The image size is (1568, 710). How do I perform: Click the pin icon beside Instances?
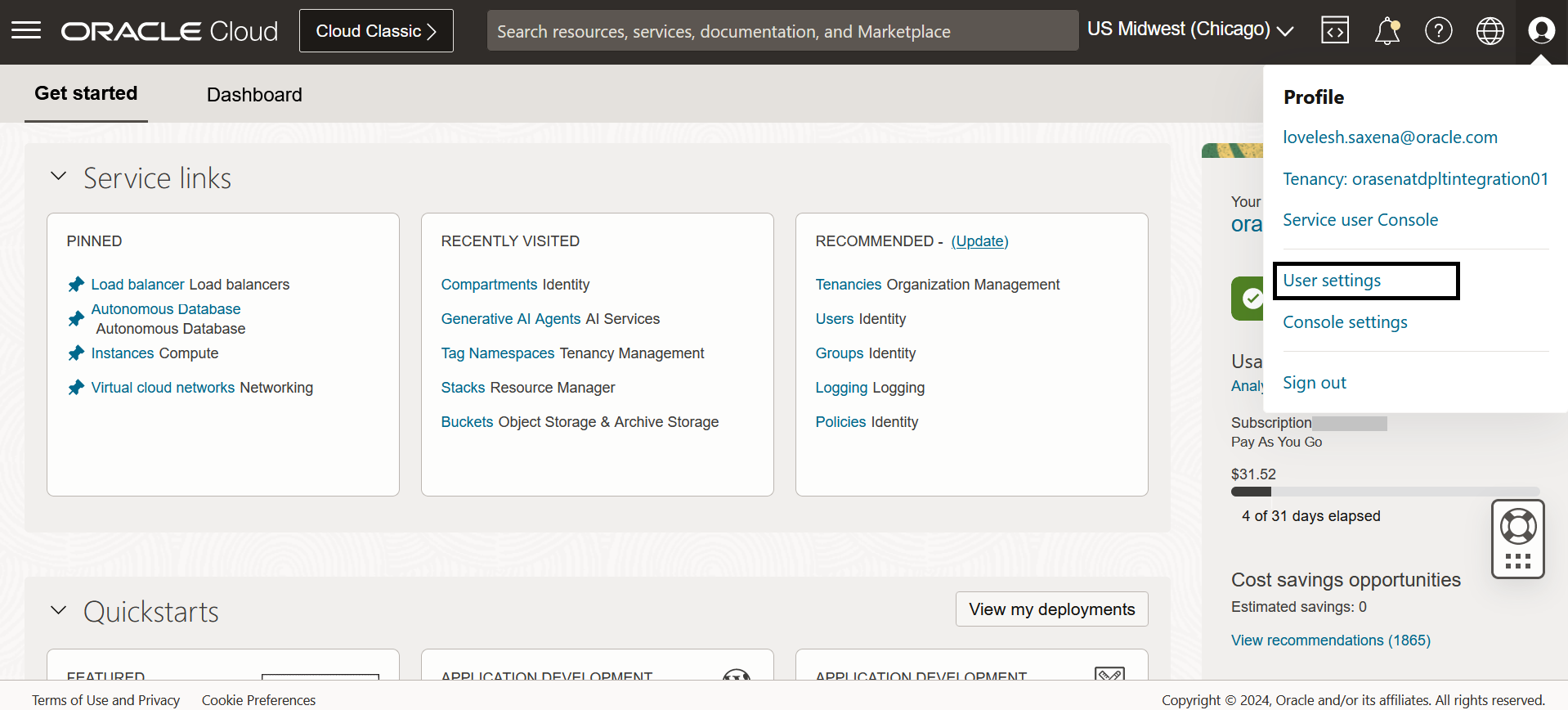click(x=76, y=353)
